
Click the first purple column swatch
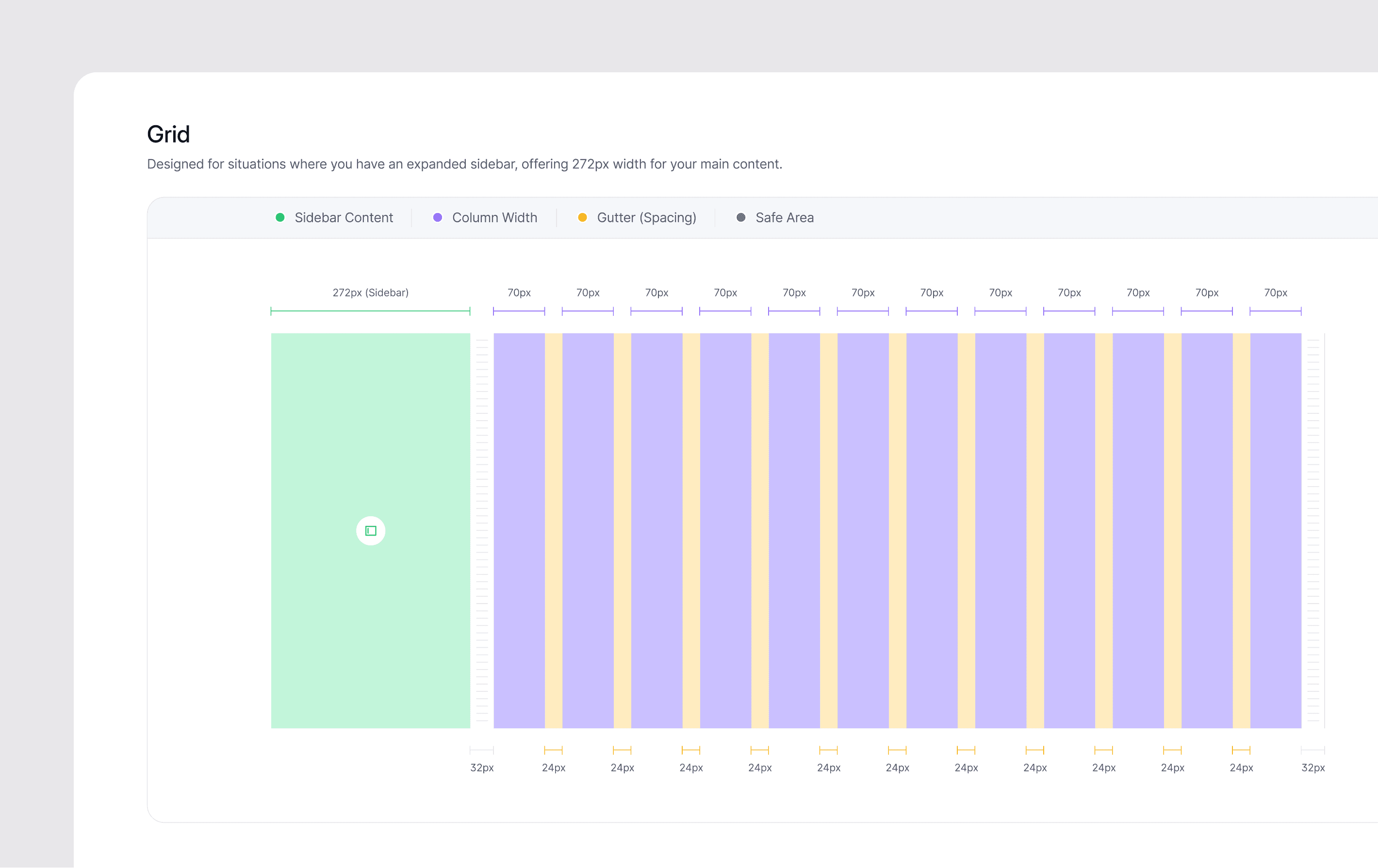click(x=519, y=530)
